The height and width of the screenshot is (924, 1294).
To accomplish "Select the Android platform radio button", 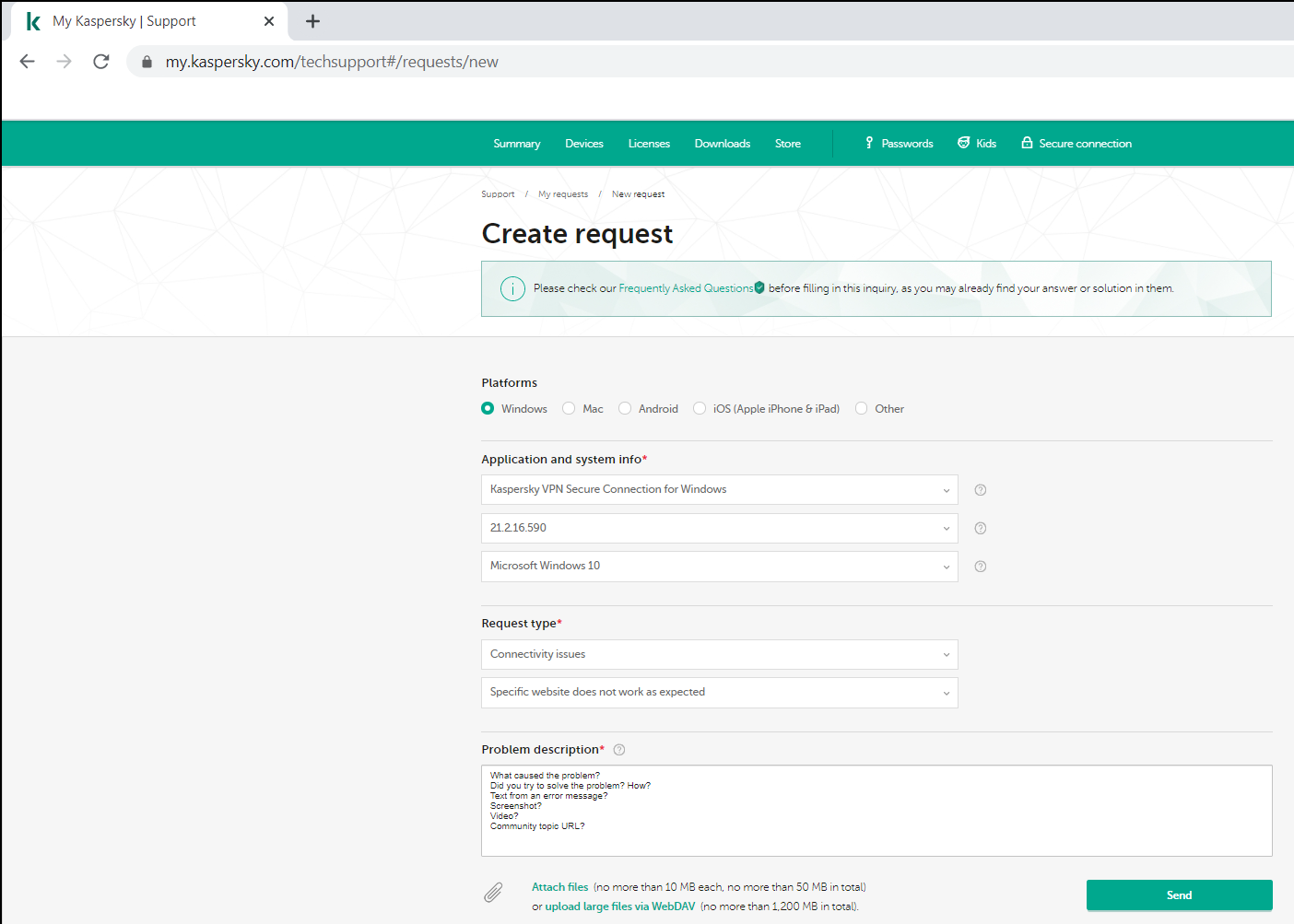I will pos(625,408).
